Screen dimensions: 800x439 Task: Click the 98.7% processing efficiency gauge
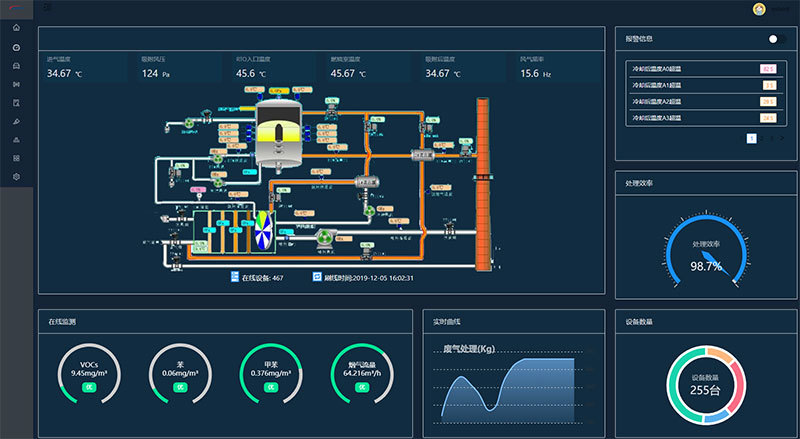706,251
